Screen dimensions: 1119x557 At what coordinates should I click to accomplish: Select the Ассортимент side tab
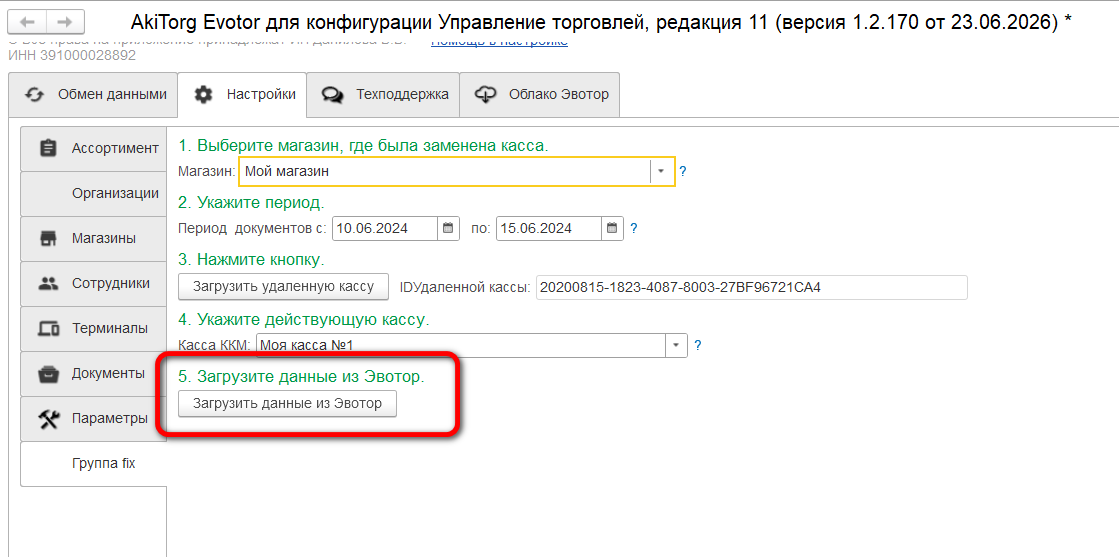(93, 149)
